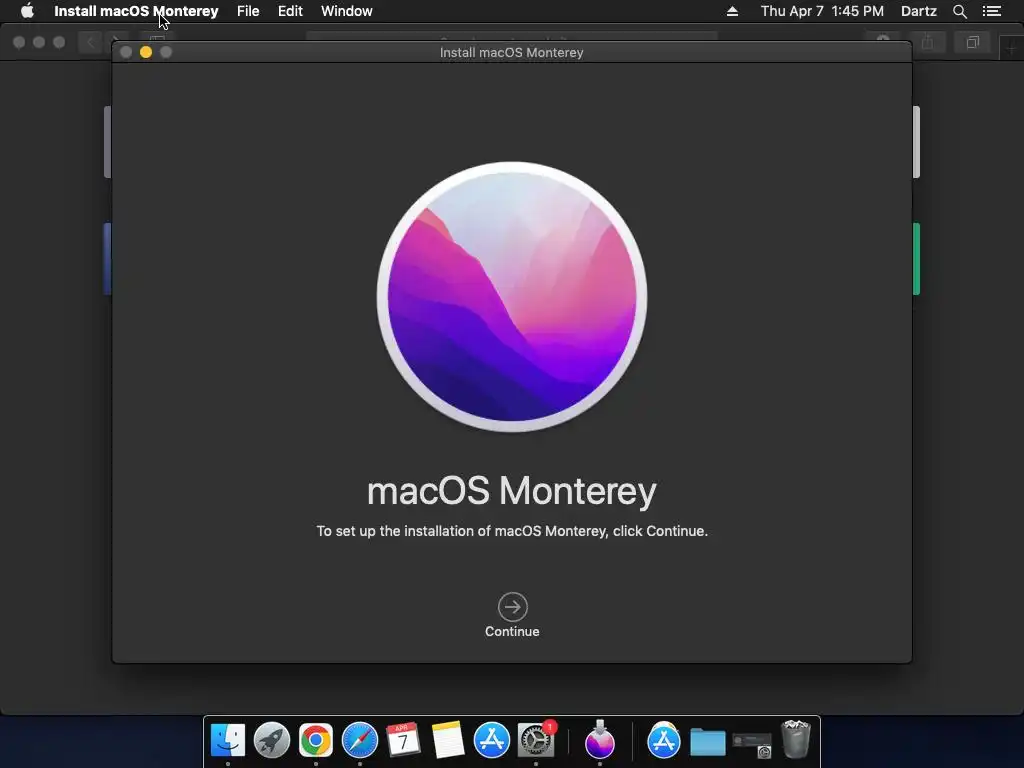Click Install macOS Monterey icon in Dock
The height and width of the screenshot is (768, 1024).
[x=600, y=740]
